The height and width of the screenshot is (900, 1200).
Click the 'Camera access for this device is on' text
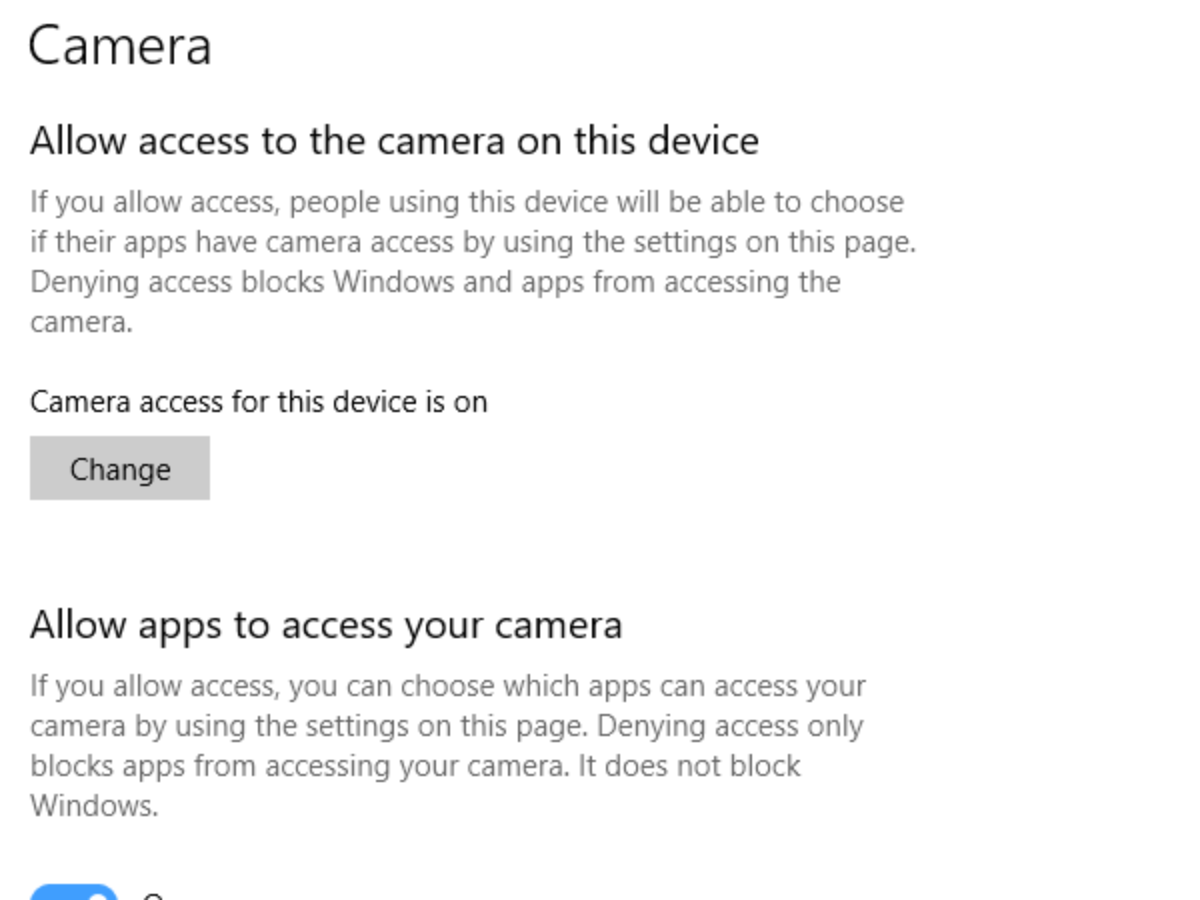pyautogui.click(x=259, y=401)
